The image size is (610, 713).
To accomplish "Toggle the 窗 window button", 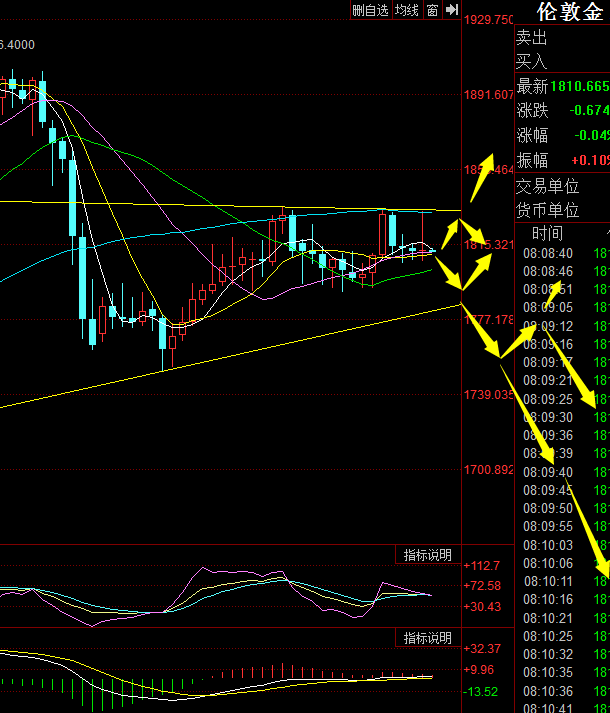I will pyautogui.click(x=432, y=10).
